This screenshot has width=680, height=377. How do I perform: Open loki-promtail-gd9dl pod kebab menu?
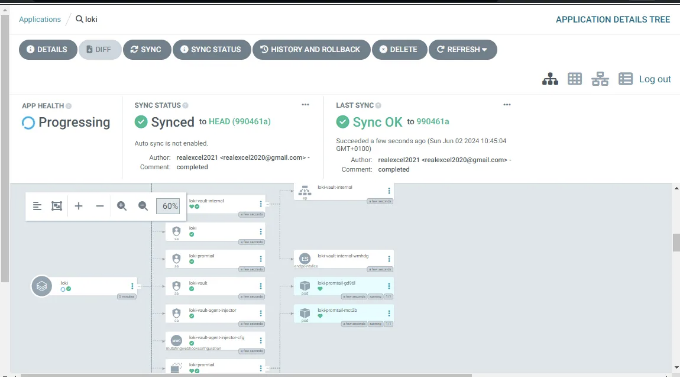tap(389, 286)
